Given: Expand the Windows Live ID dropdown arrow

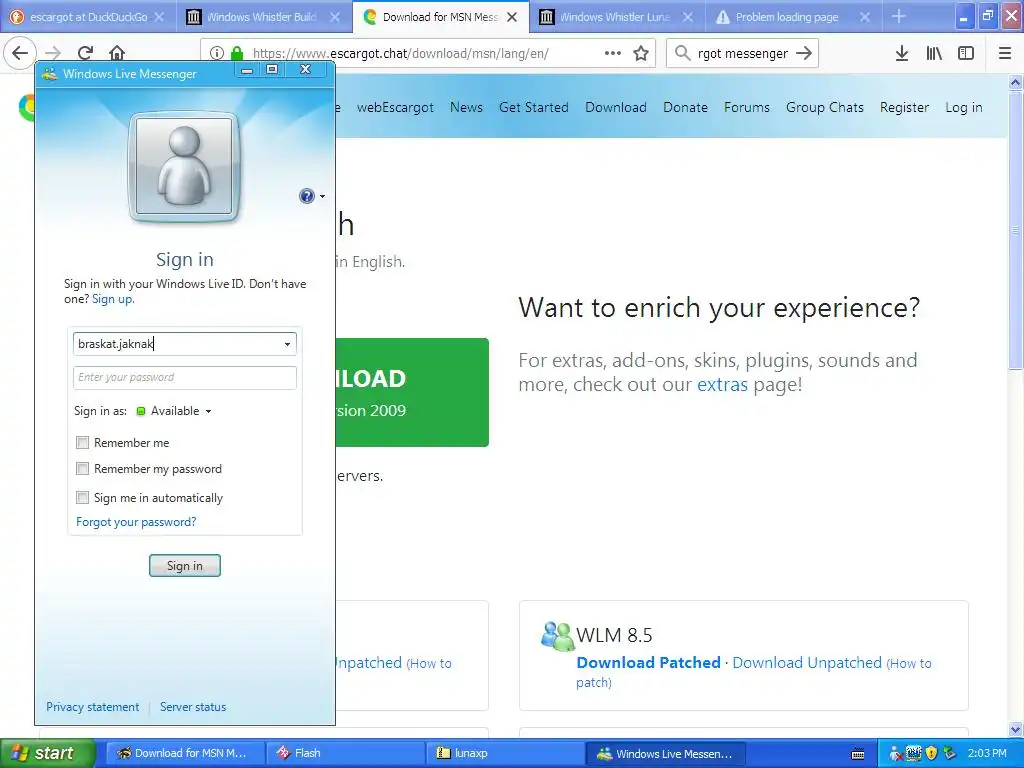Looking at the screenshot, I should point(287,344).
